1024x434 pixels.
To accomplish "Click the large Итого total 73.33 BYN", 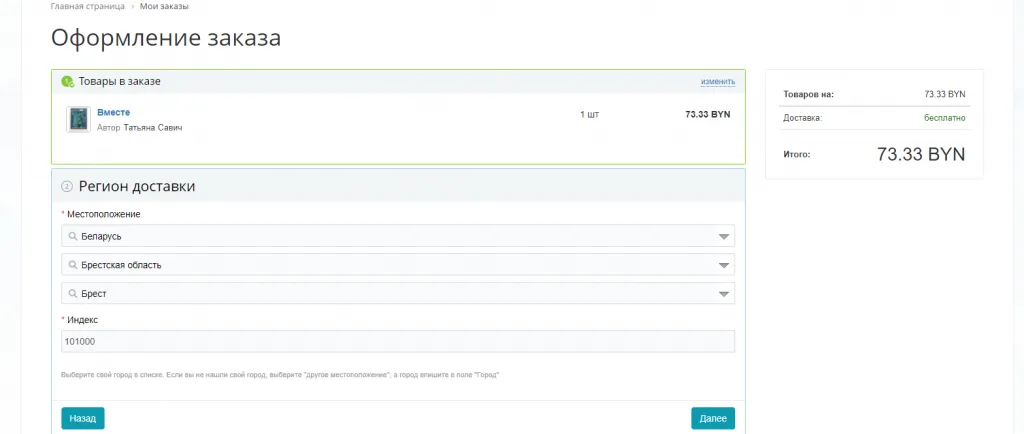I will [921, 155].
